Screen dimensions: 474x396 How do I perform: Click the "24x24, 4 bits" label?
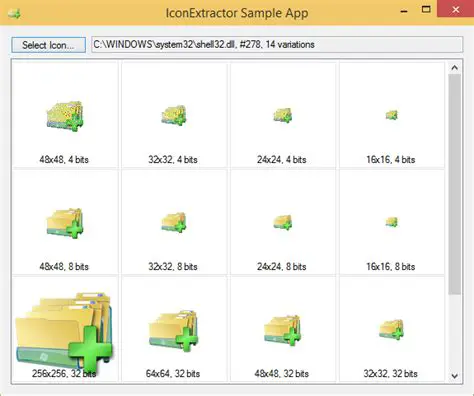[282, 160]
